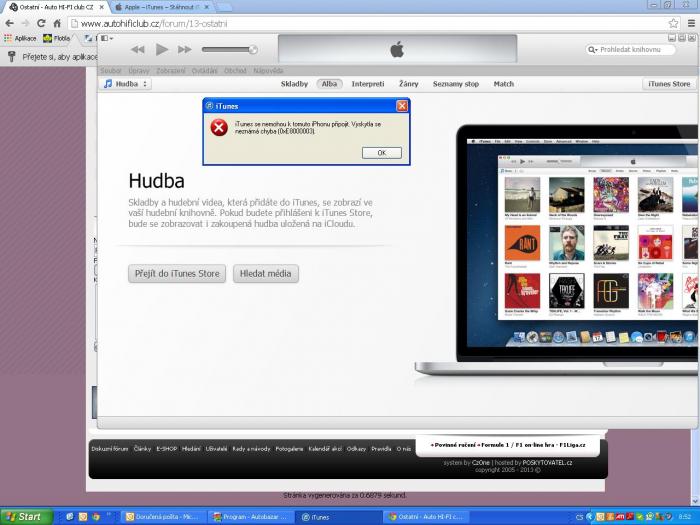Expand the Hudba library dropdown
700x525 pixels.
coord(126,84)
